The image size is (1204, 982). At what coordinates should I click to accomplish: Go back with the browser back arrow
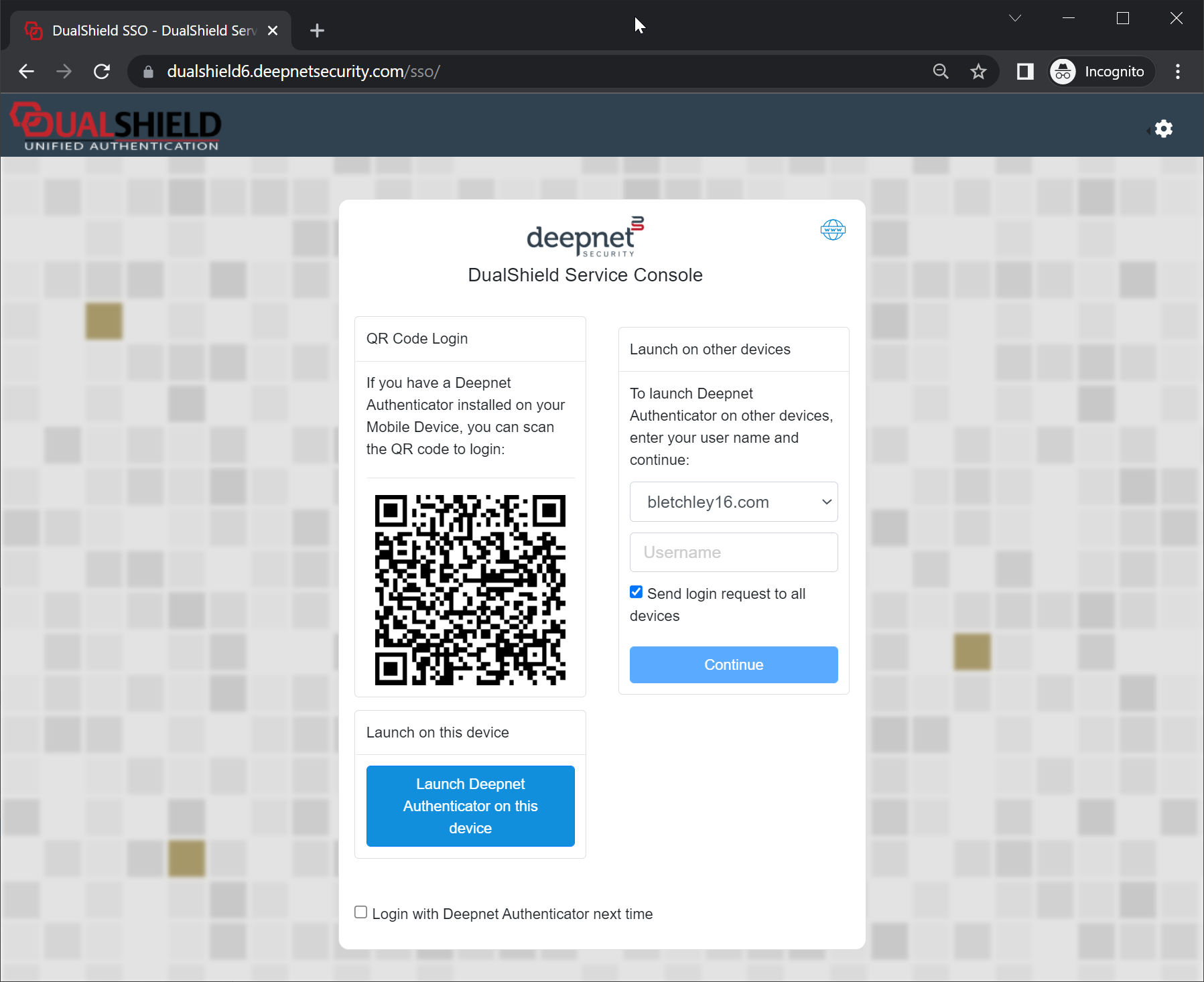[x=27, y=72]
